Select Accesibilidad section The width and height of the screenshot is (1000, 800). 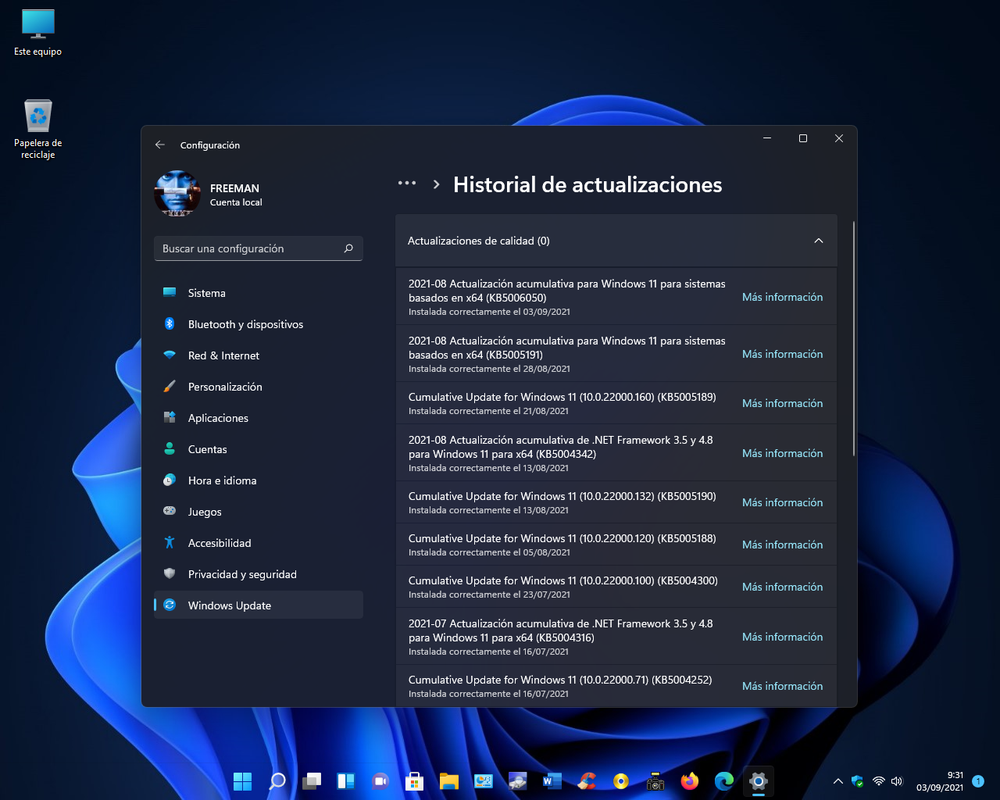pyautogui.click(x=258, y=543)
